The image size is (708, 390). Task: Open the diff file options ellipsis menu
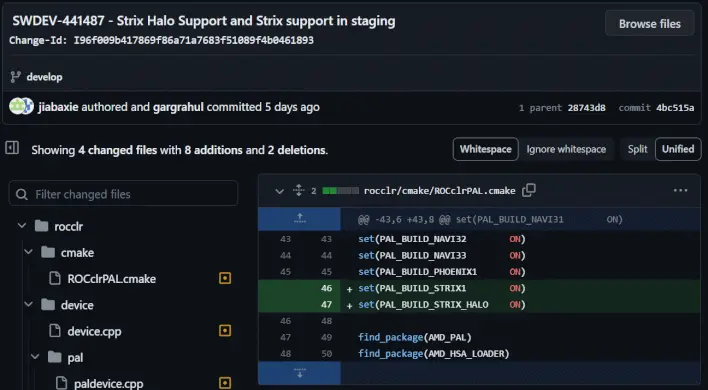pos(680,190)
